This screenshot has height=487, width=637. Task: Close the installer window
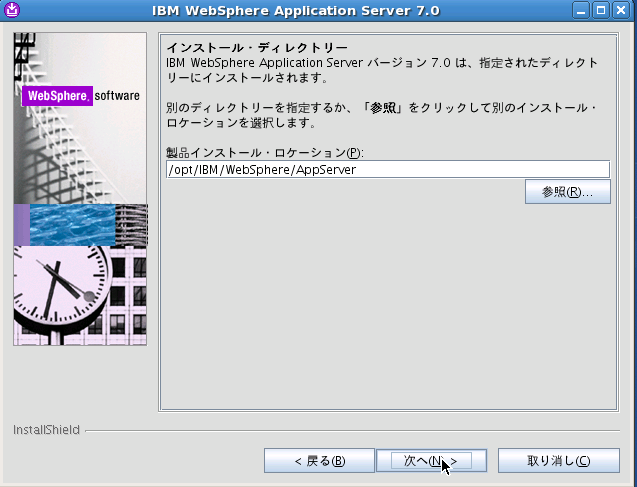click(623, 11)
